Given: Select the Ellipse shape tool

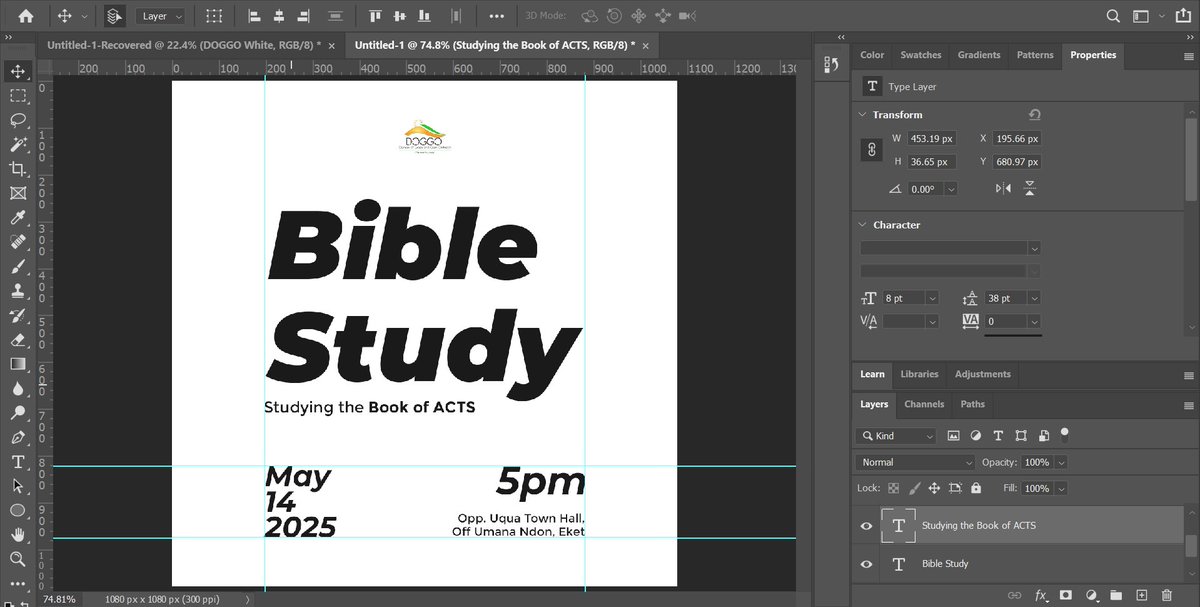Looking at the screenshot, I should click(x=18, y=510).
